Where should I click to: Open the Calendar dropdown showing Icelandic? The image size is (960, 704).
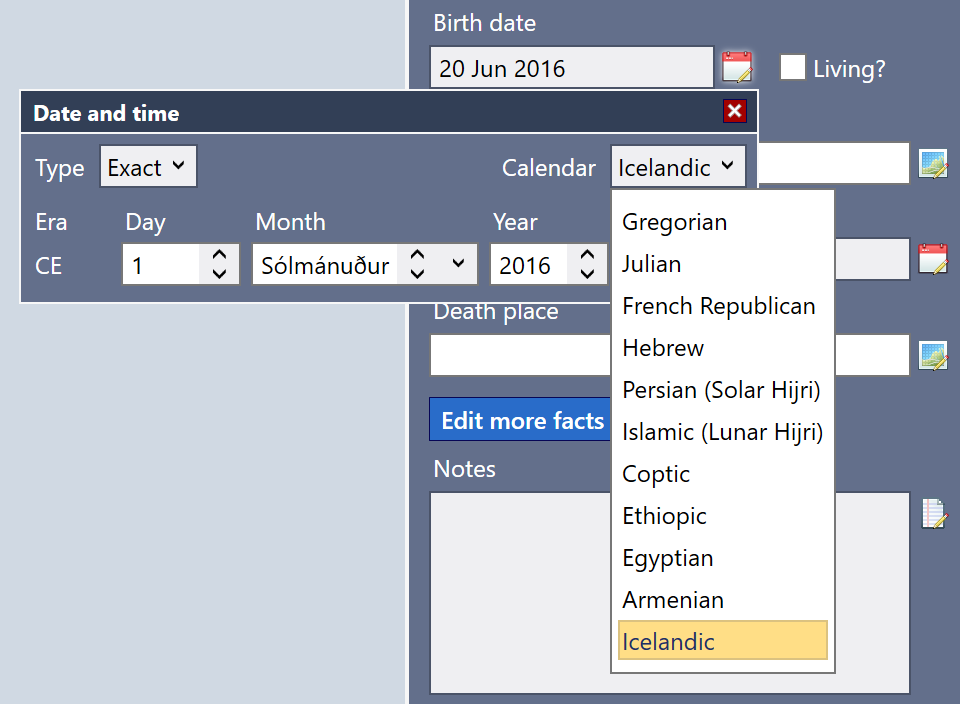tap(678, 166)
